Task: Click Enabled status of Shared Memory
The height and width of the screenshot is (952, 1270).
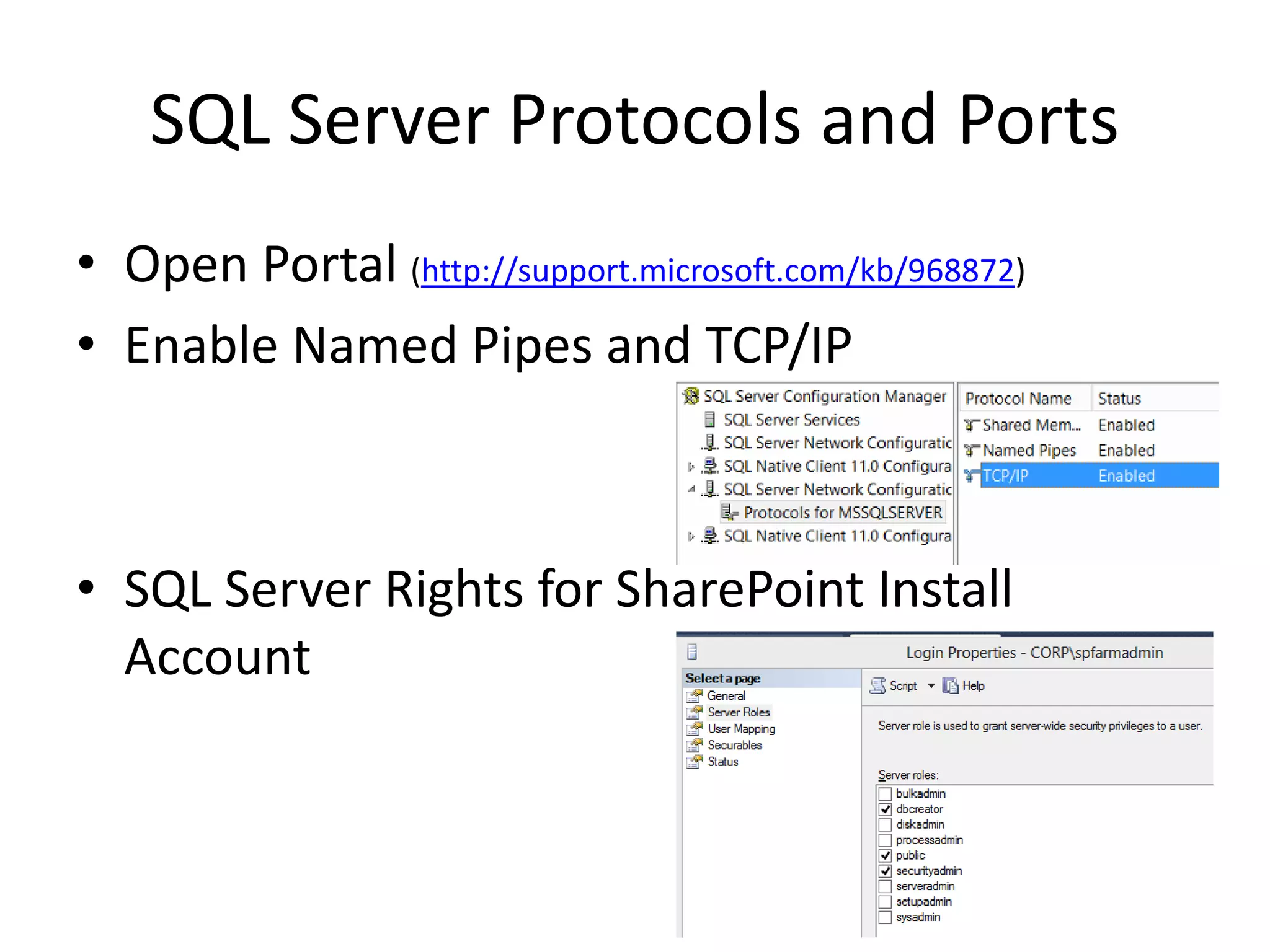Action: coord(1126,425)
